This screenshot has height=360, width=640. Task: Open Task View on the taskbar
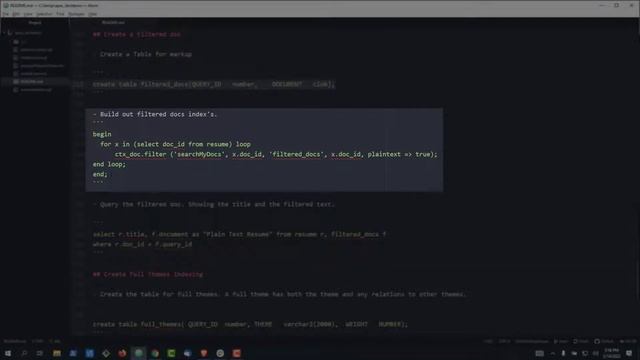pyautogui.click(x=40, y=353)
